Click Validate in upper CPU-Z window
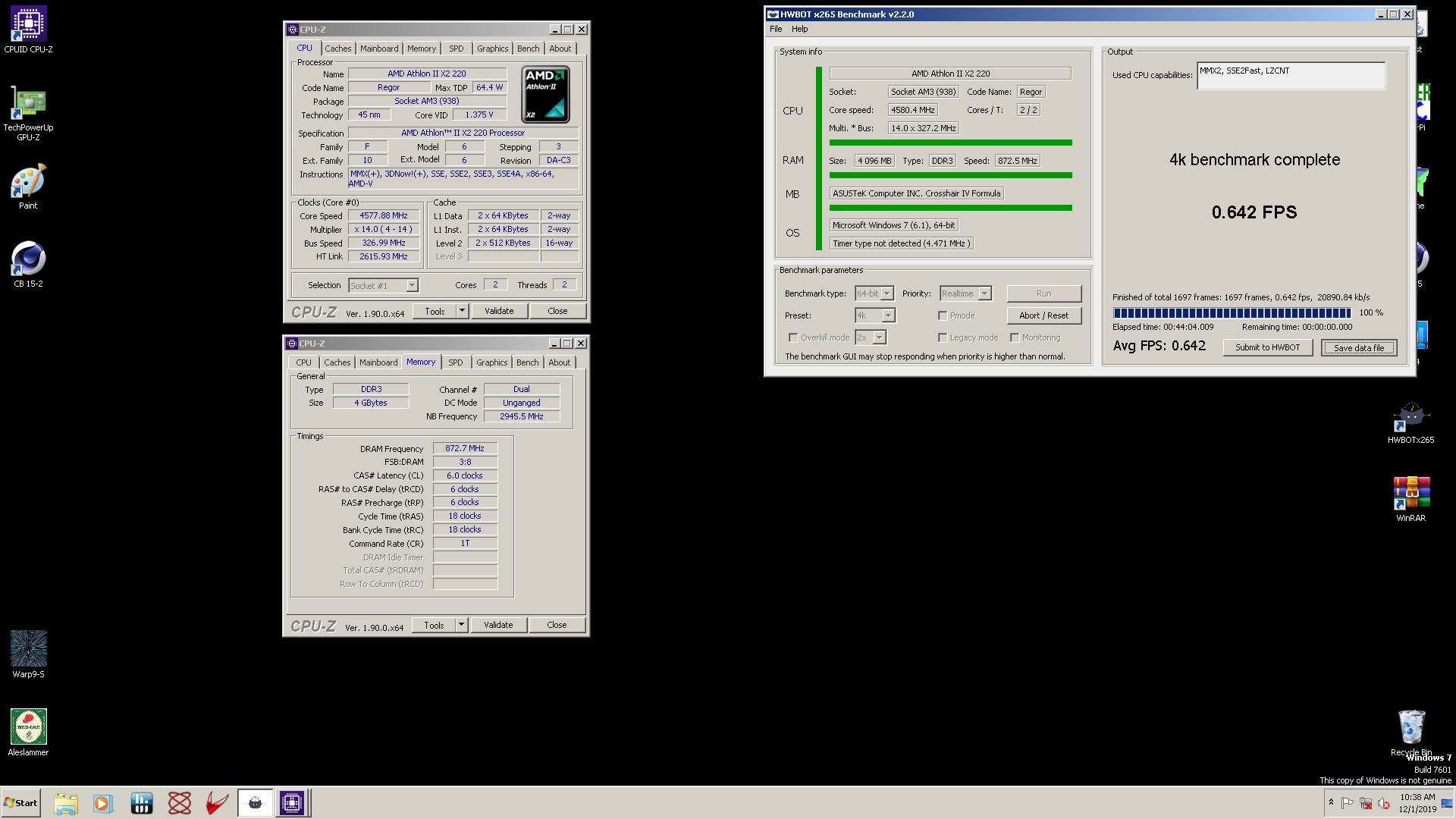Image resolution: width=1456 pixels, height=819 pixels. pyautogui.click(x=499, y=311)
